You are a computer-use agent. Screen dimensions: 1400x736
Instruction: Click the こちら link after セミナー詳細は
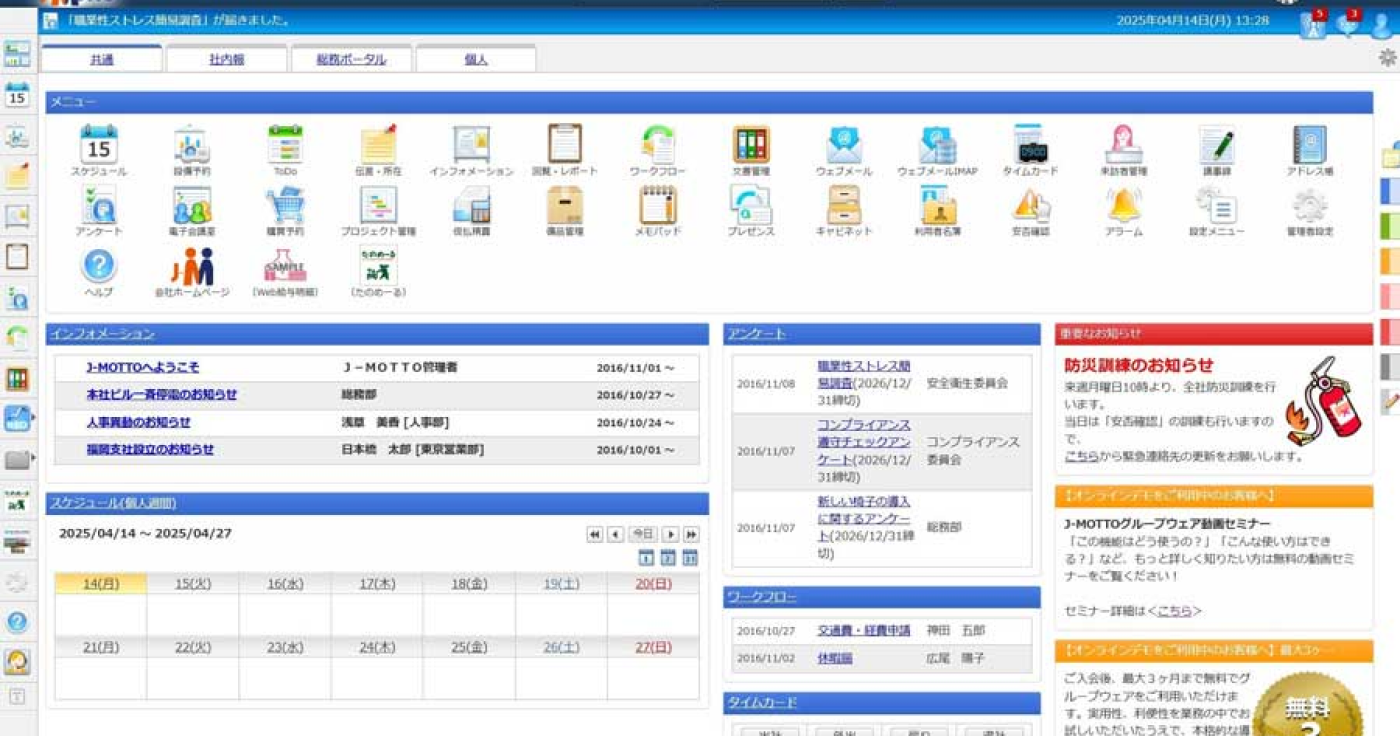pyautogui.click(x=1175, y=610)
